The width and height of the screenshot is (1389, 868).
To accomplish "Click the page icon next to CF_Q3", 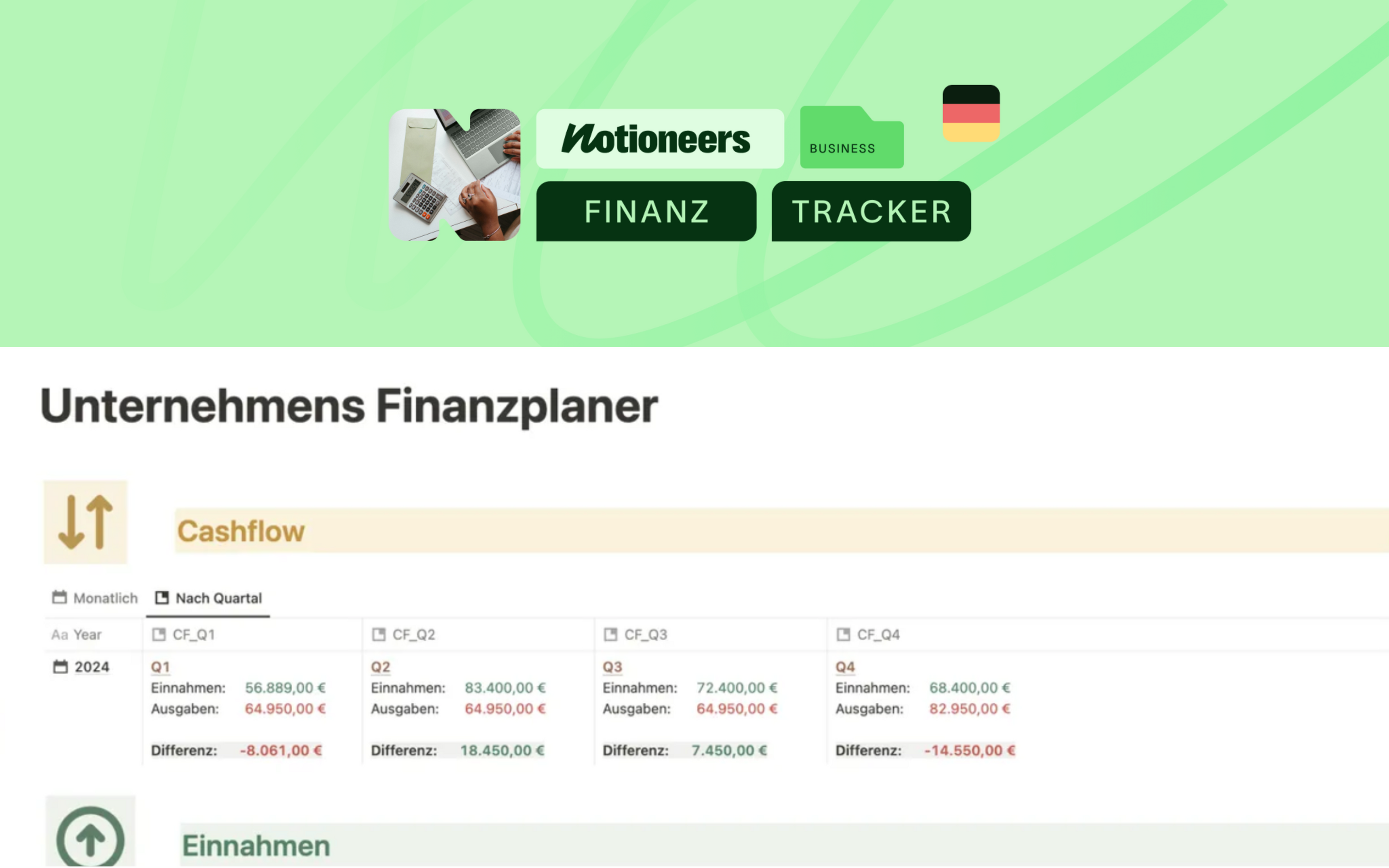I will [x=611, y=634].
